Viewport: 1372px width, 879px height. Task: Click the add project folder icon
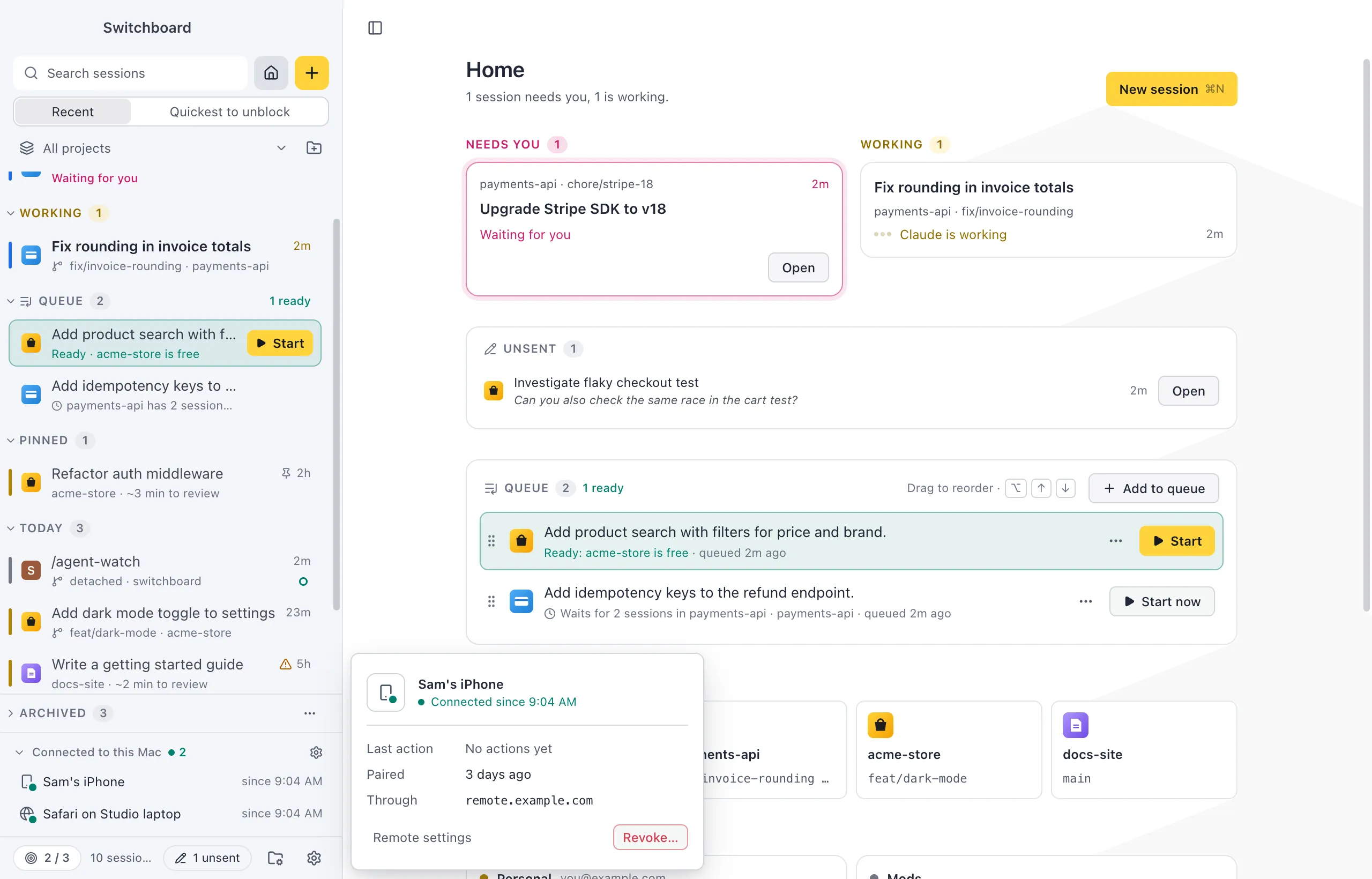click(x=314, y=148)
